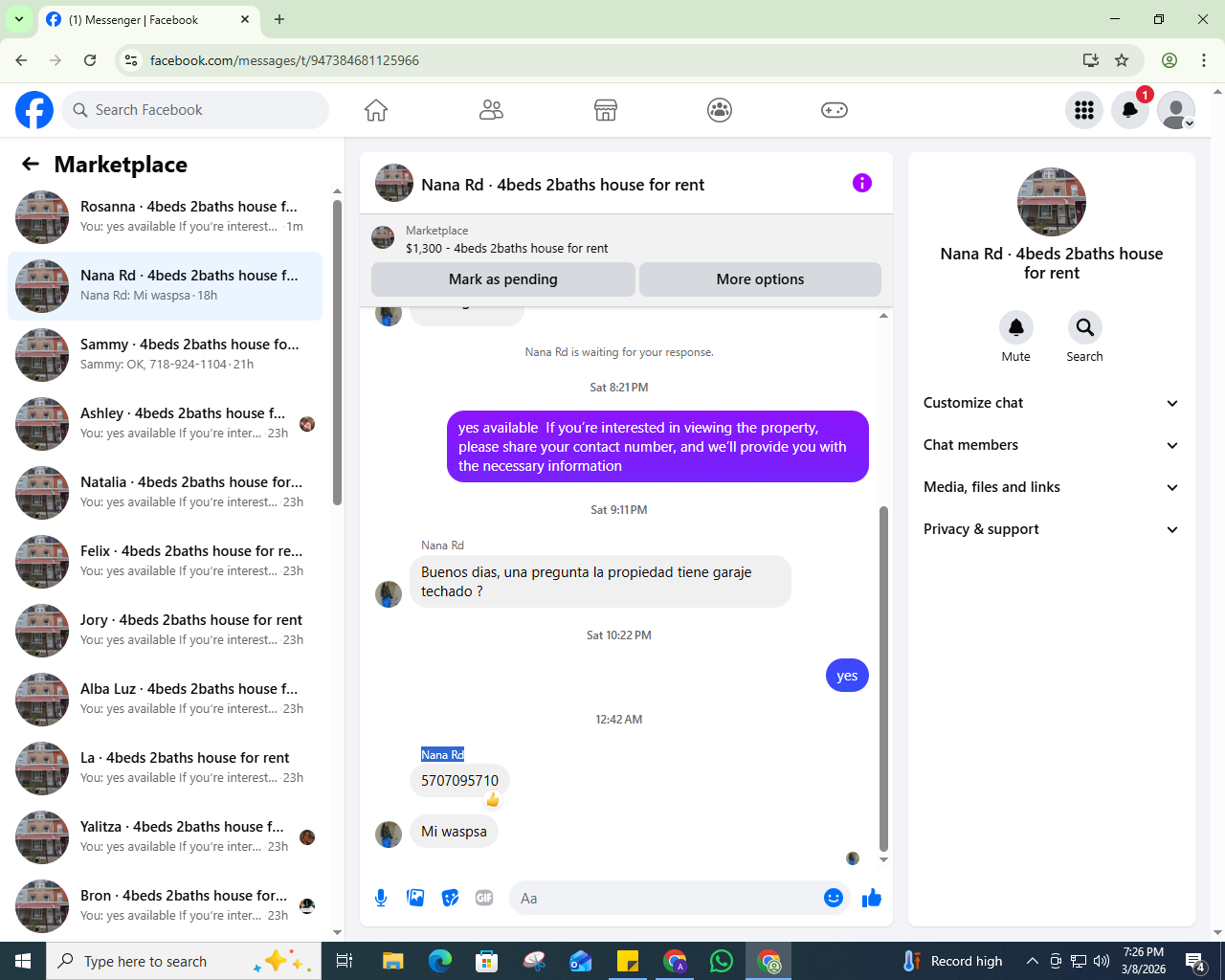Open WhatsApp from the taskbar

click(x=721, y=961)
